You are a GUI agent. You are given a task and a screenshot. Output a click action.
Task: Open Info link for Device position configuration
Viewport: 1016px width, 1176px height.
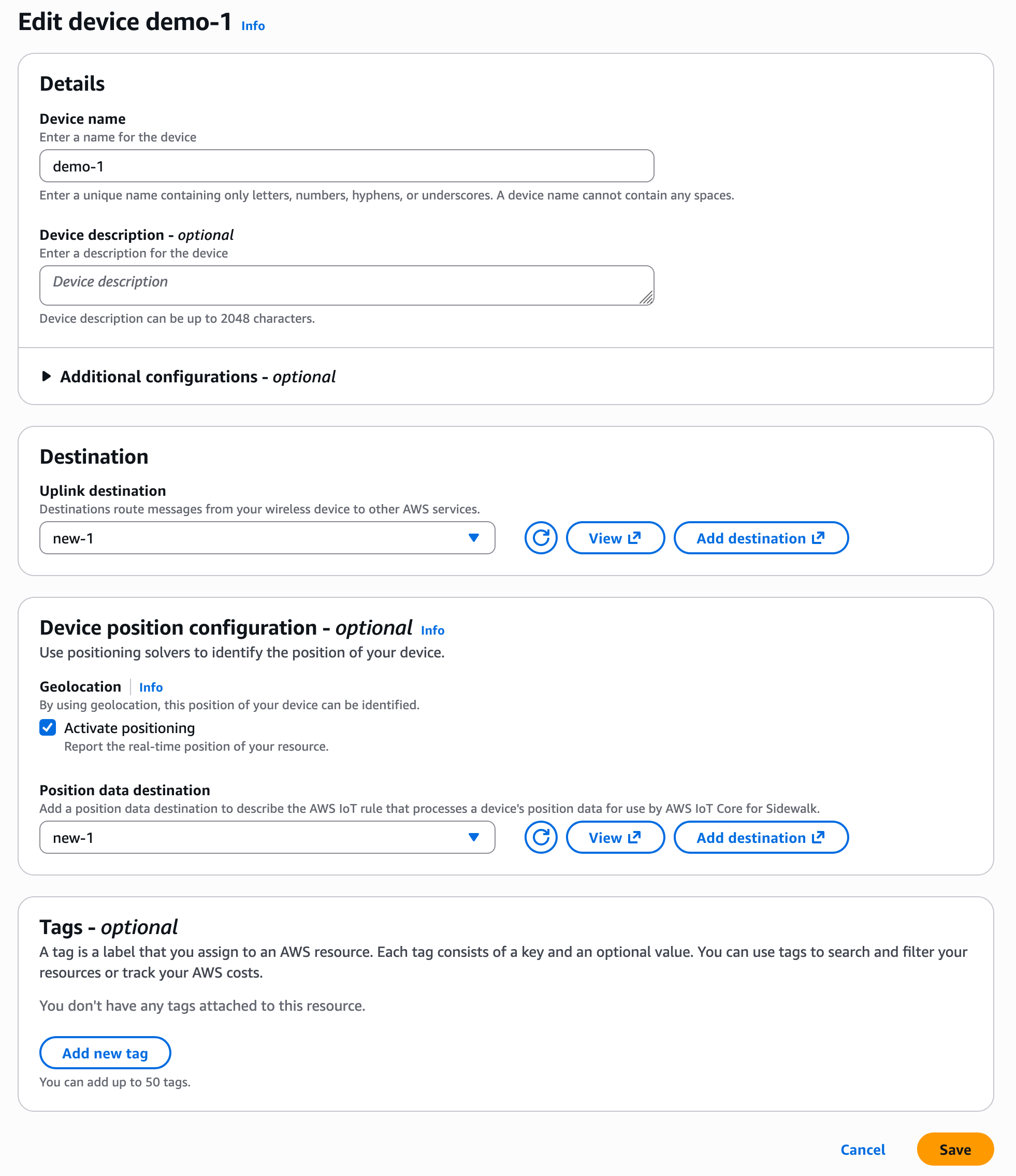[x=432, y=630]
